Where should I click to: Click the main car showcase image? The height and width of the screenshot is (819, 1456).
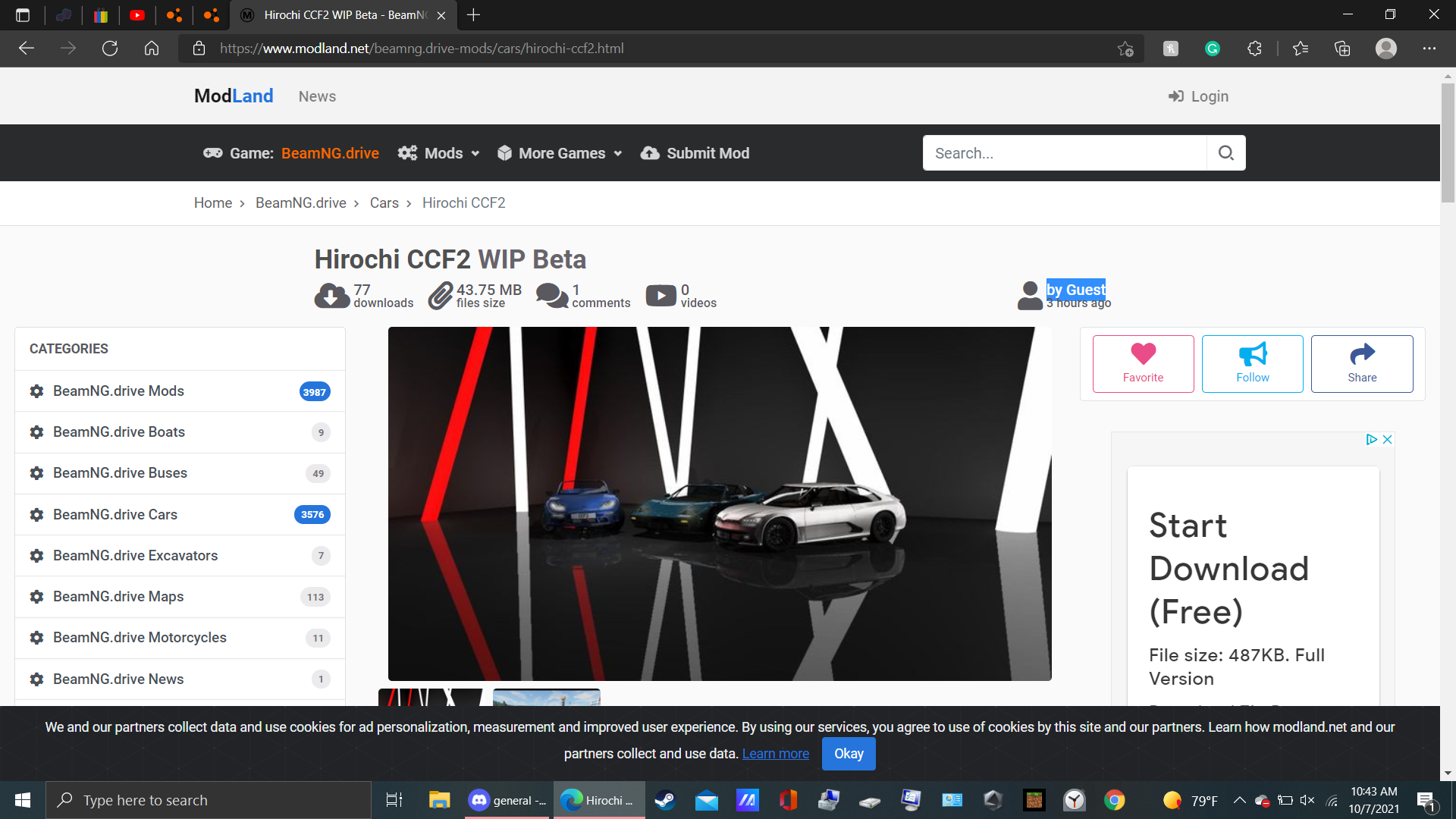[720, 504]
